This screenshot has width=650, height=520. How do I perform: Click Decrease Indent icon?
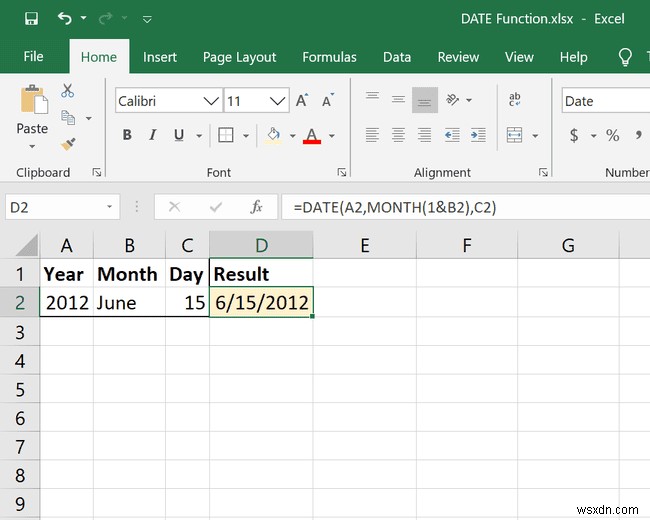[x=452, y=135]
